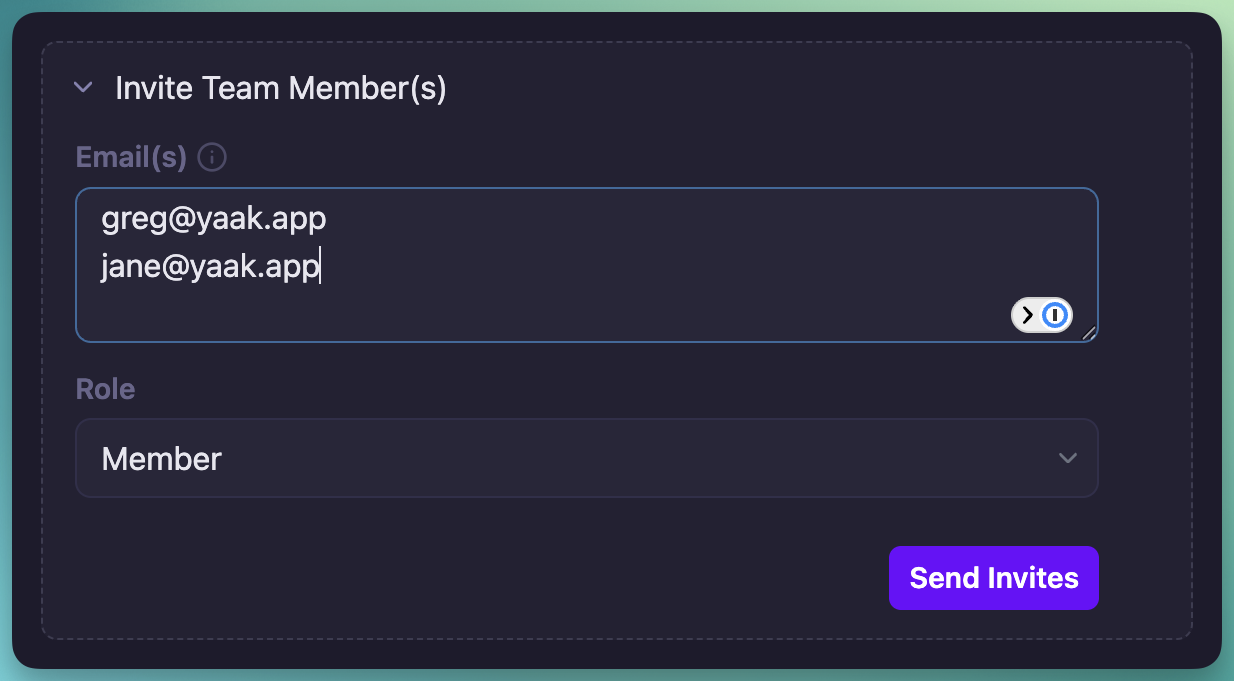Place cursor on the jane@yaak.app line
The width and height of the screenshot is (1234, 681).
[x=210, y=267]
